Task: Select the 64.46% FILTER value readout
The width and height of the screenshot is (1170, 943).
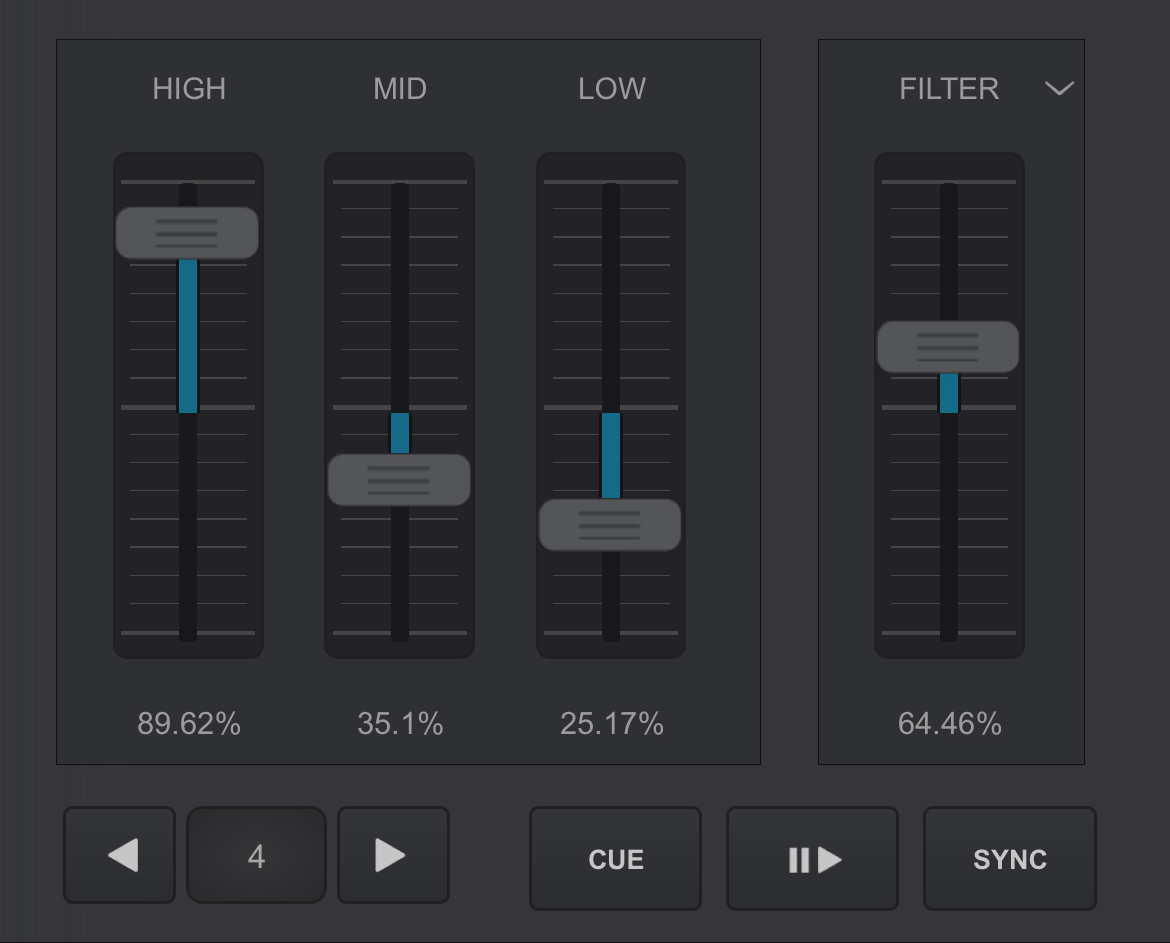Action: click(949, 724)
